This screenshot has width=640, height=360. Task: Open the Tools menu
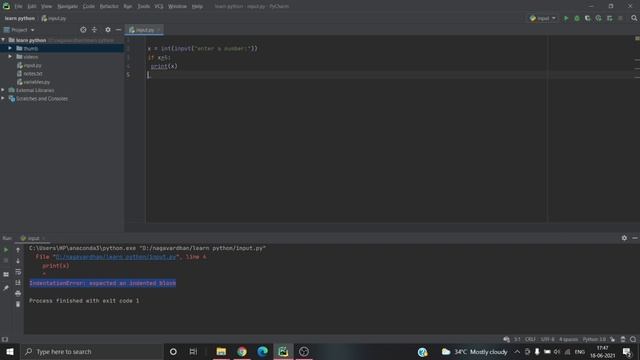[143, 7]
